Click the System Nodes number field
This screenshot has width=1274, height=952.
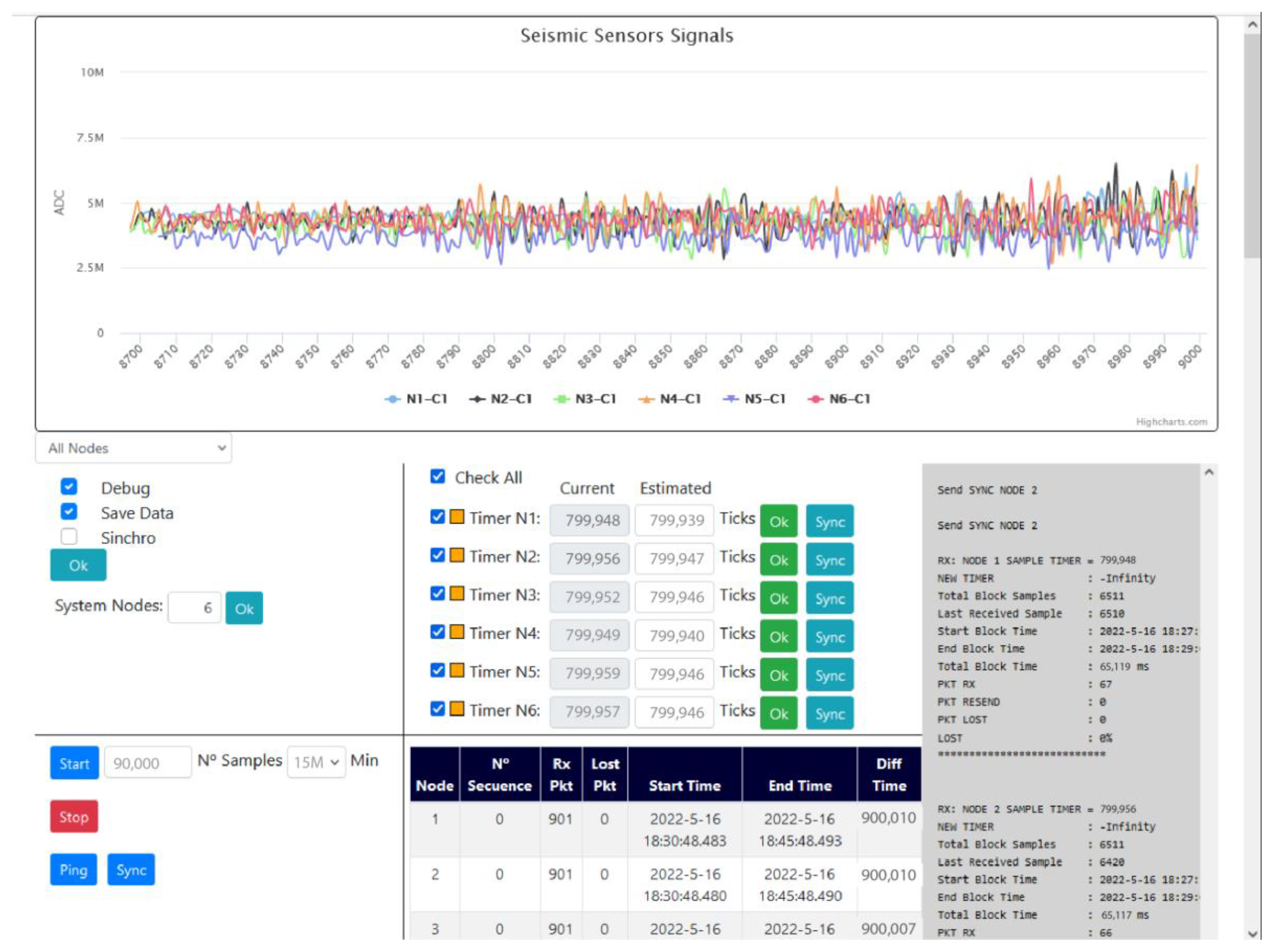pyautogui.click(x=194, y=608)
